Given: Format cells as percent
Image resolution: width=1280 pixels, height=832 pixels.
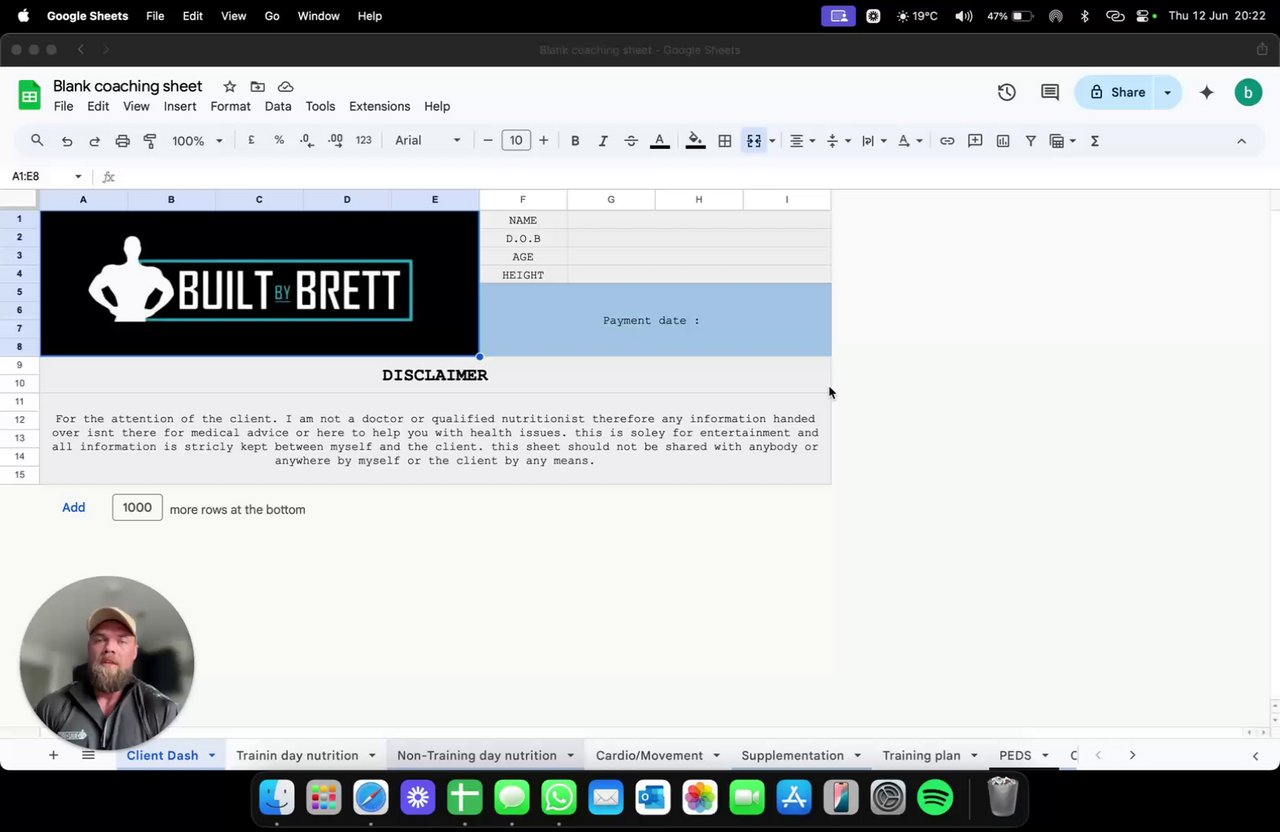Looking at the screenshot, I should [279, 141].
